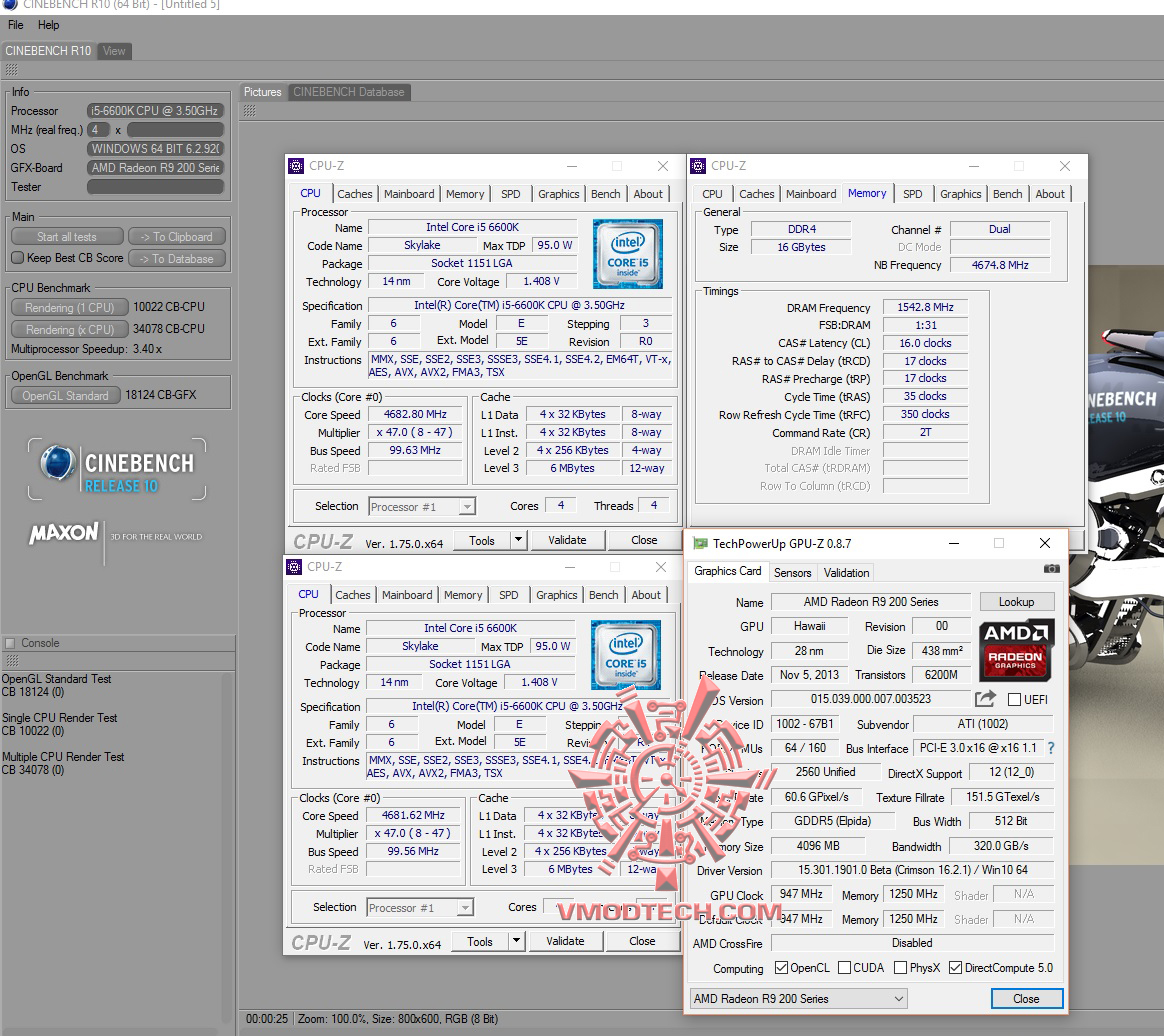Screen dimensions: 1164x1036
Task: Click the CPU-Z app icon in lower CPU-Z title bar
Action: [294, 567]
